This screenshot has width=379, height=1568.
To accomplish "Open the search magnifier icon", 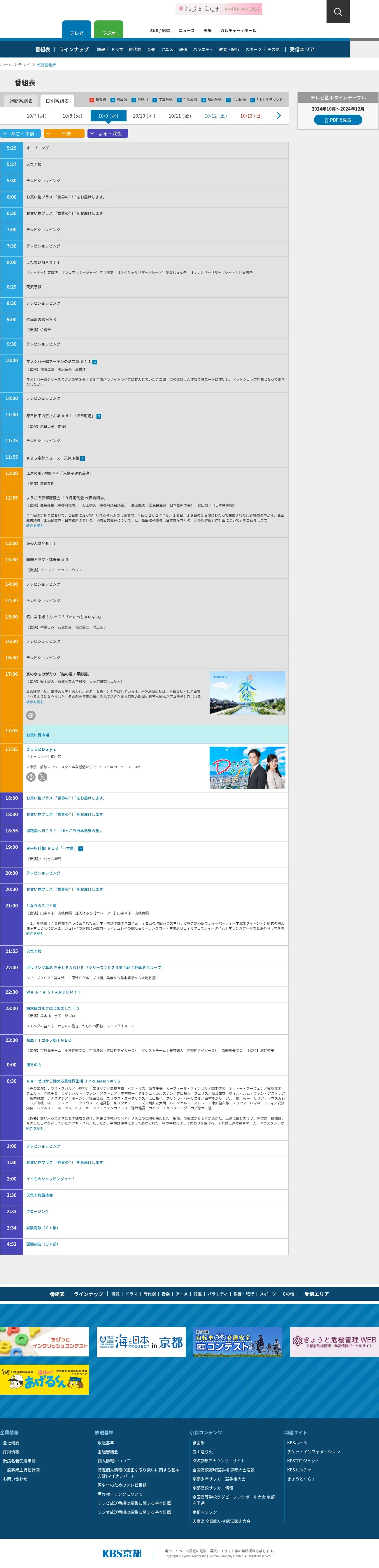I will (x=338, y=12).
